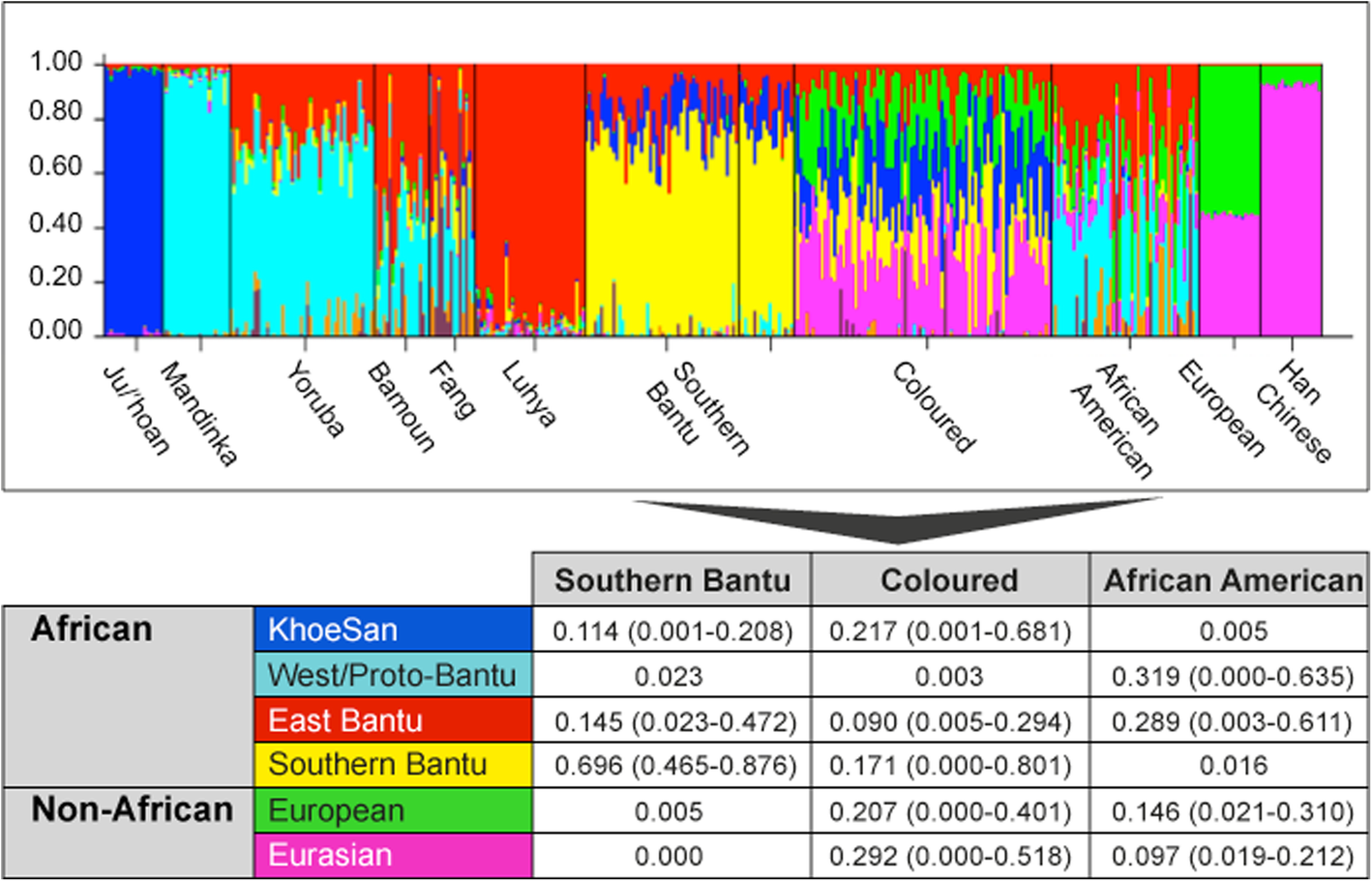Screen dimensions: 1372x881
Task: Click the Ju/'hoan axis label
Action: (136, 410)
